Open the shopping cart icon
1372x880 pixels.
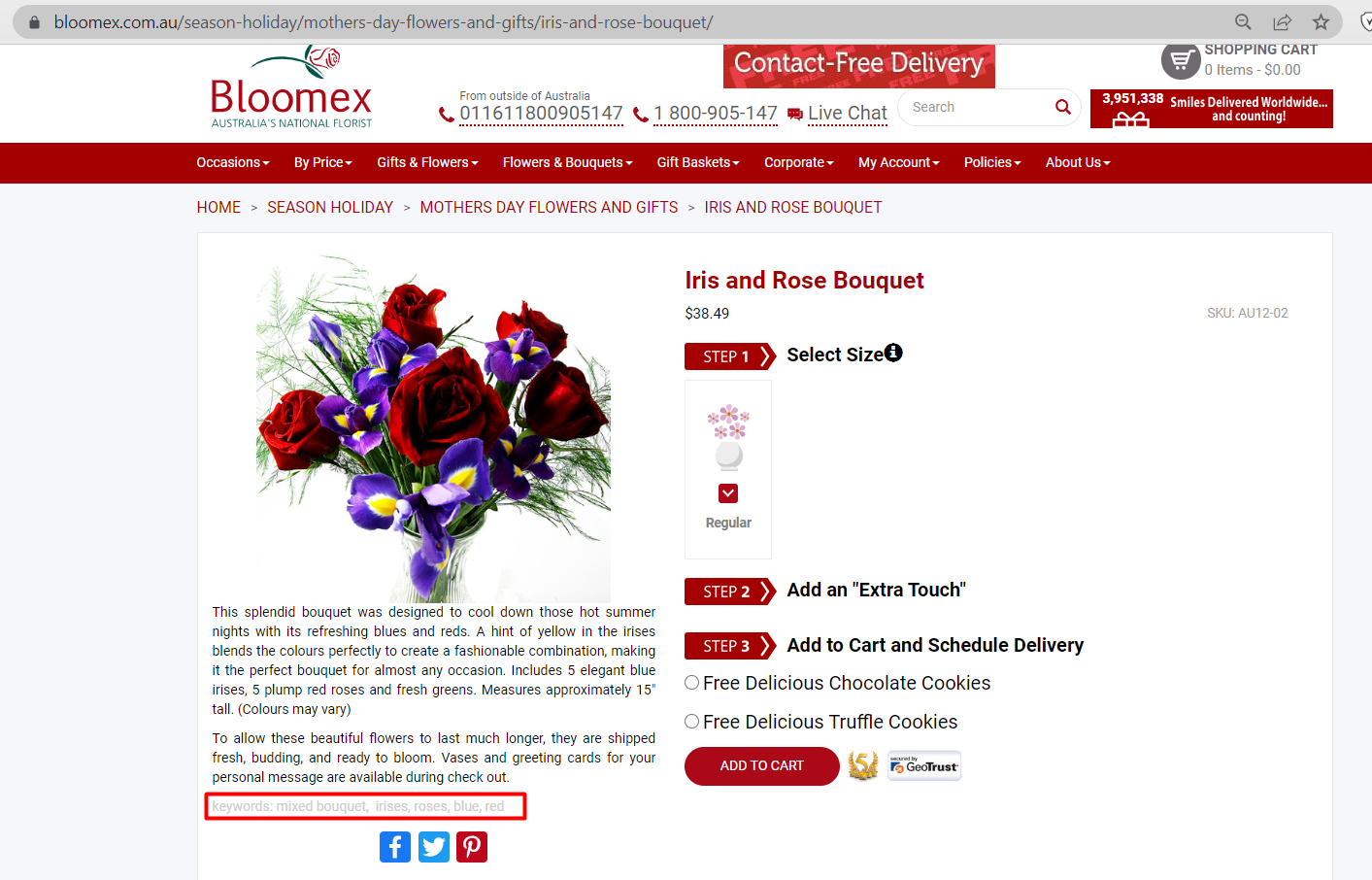coord(1181,61)
